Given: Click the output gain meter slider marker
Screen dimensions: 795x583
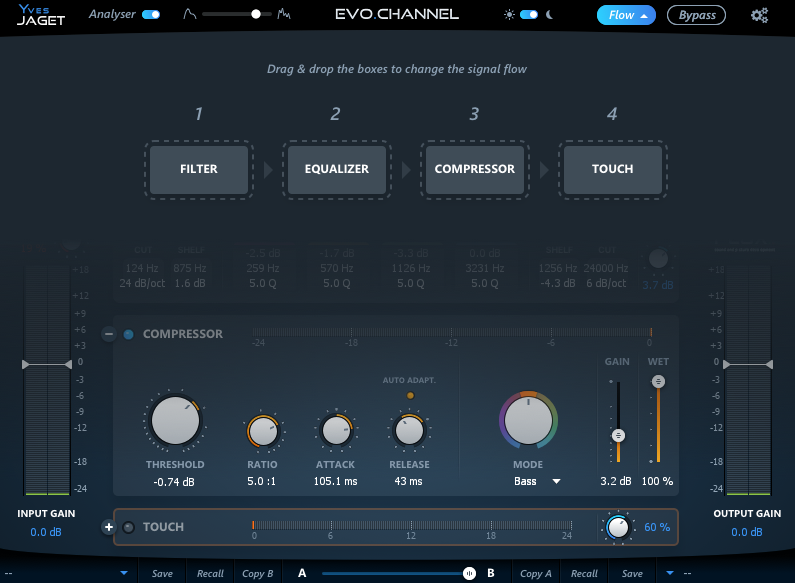Looking at the screenshot, I should 748,364.
